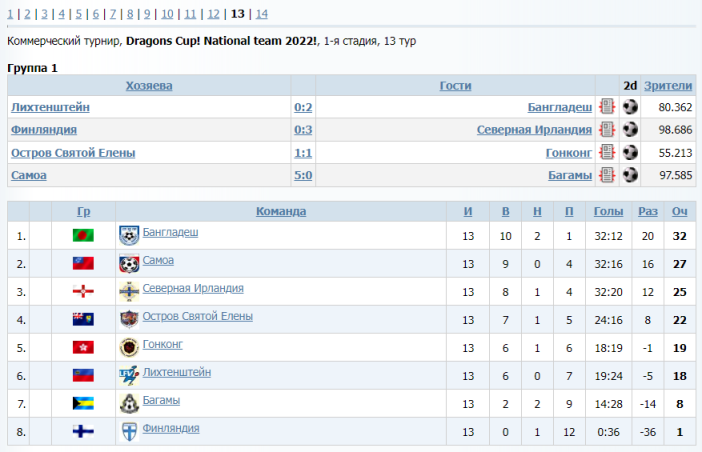Click the Команда header in standings table
This screenshot has width=702, height=452.
tap(281, 211)
